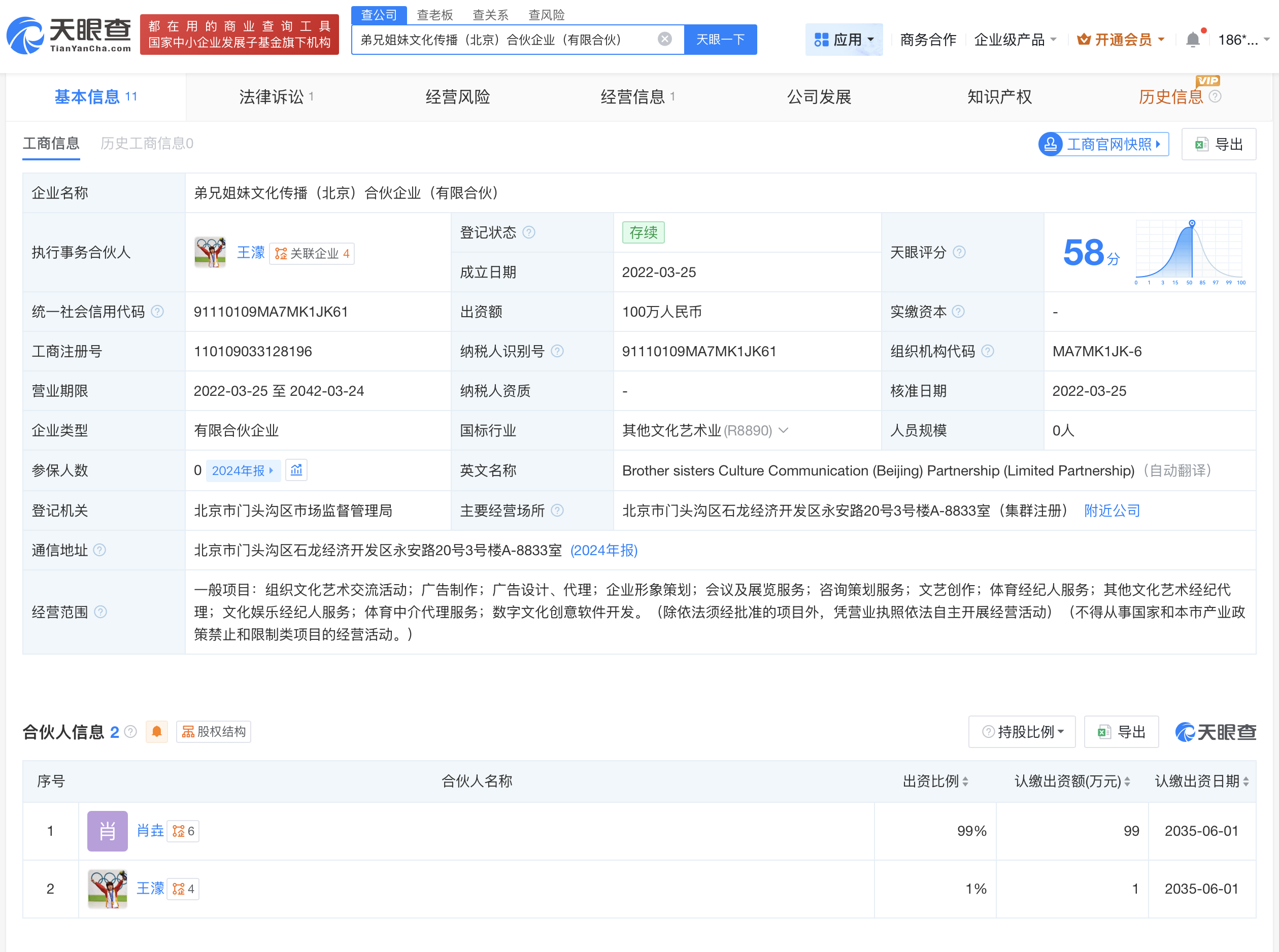
Task: Switch to 基本信息 tab
Action: click(96, 96)
